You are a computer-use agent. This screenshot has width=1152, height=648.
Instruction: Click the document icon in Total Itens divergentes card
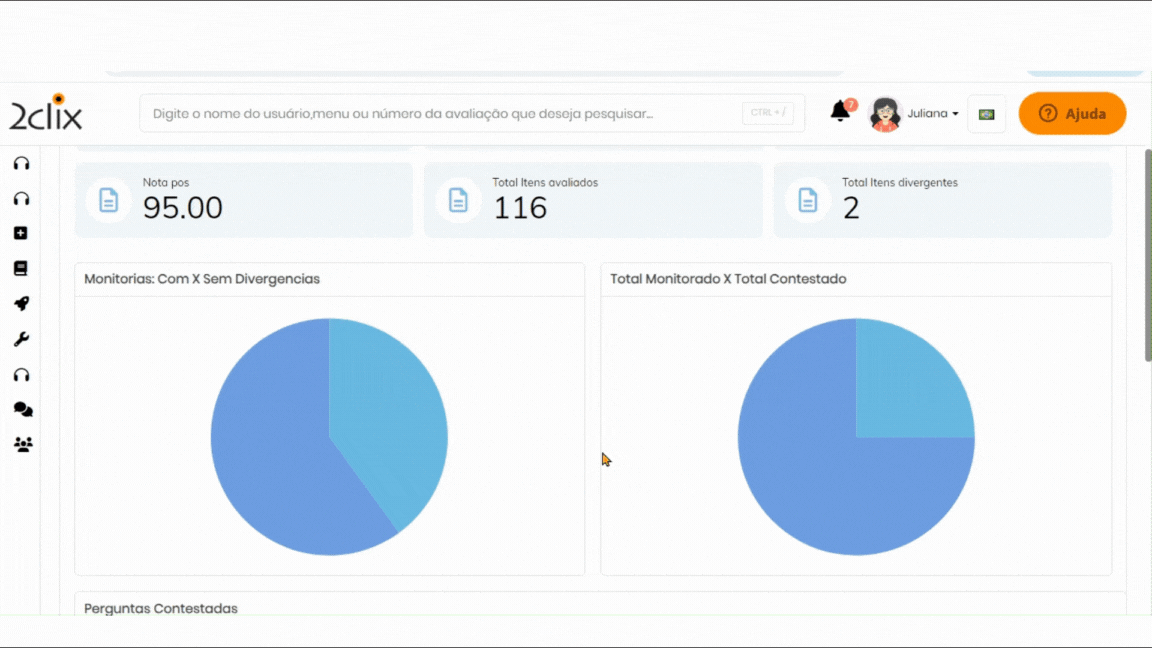pyautogui.click(x=807, y=200)
